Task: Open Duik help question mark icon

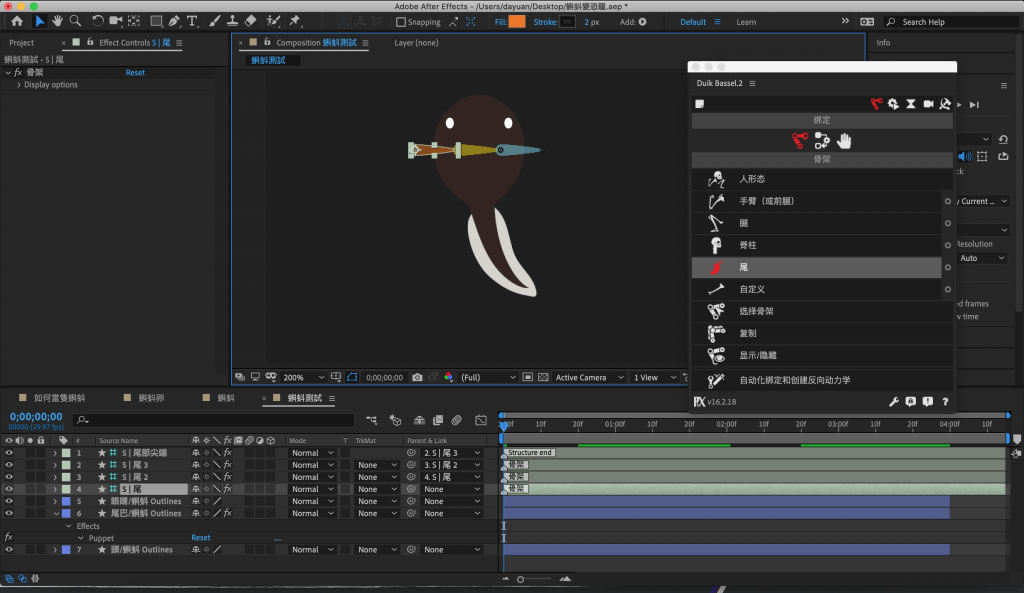Action: point(945,402)
